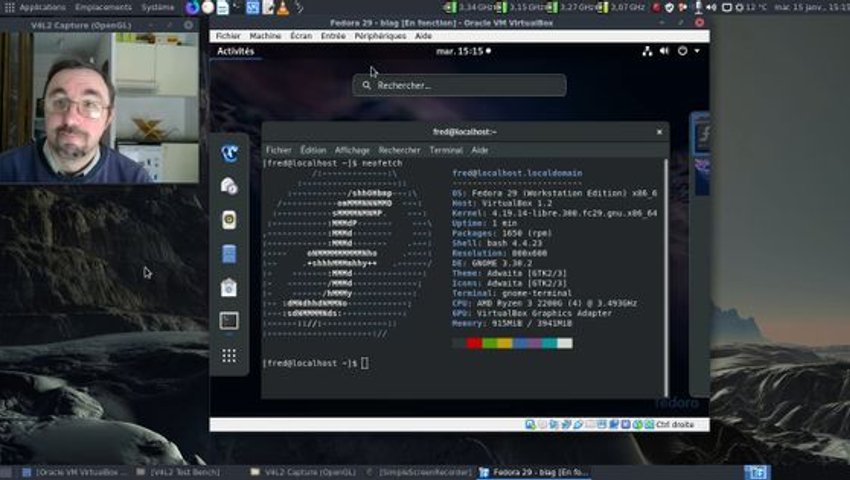Expand the GNOME system menu arrow

pos(697,51)
